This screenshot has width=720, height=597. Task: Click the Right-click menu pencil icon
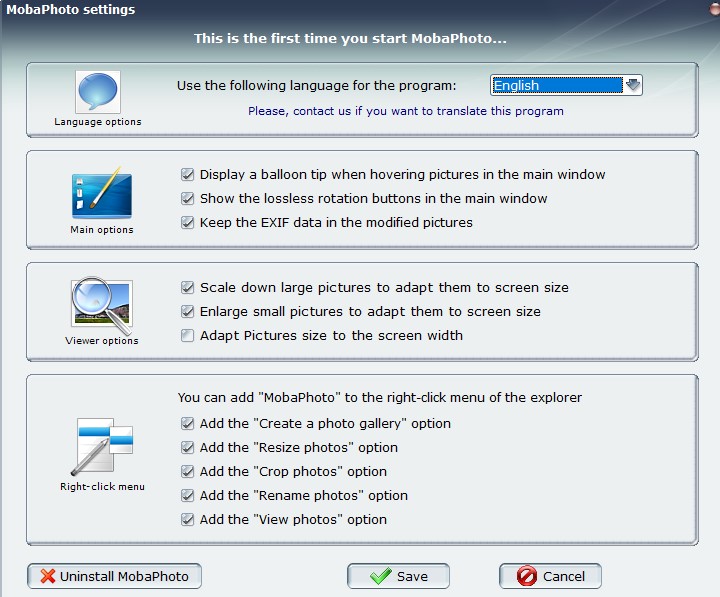tap(102, 446)
